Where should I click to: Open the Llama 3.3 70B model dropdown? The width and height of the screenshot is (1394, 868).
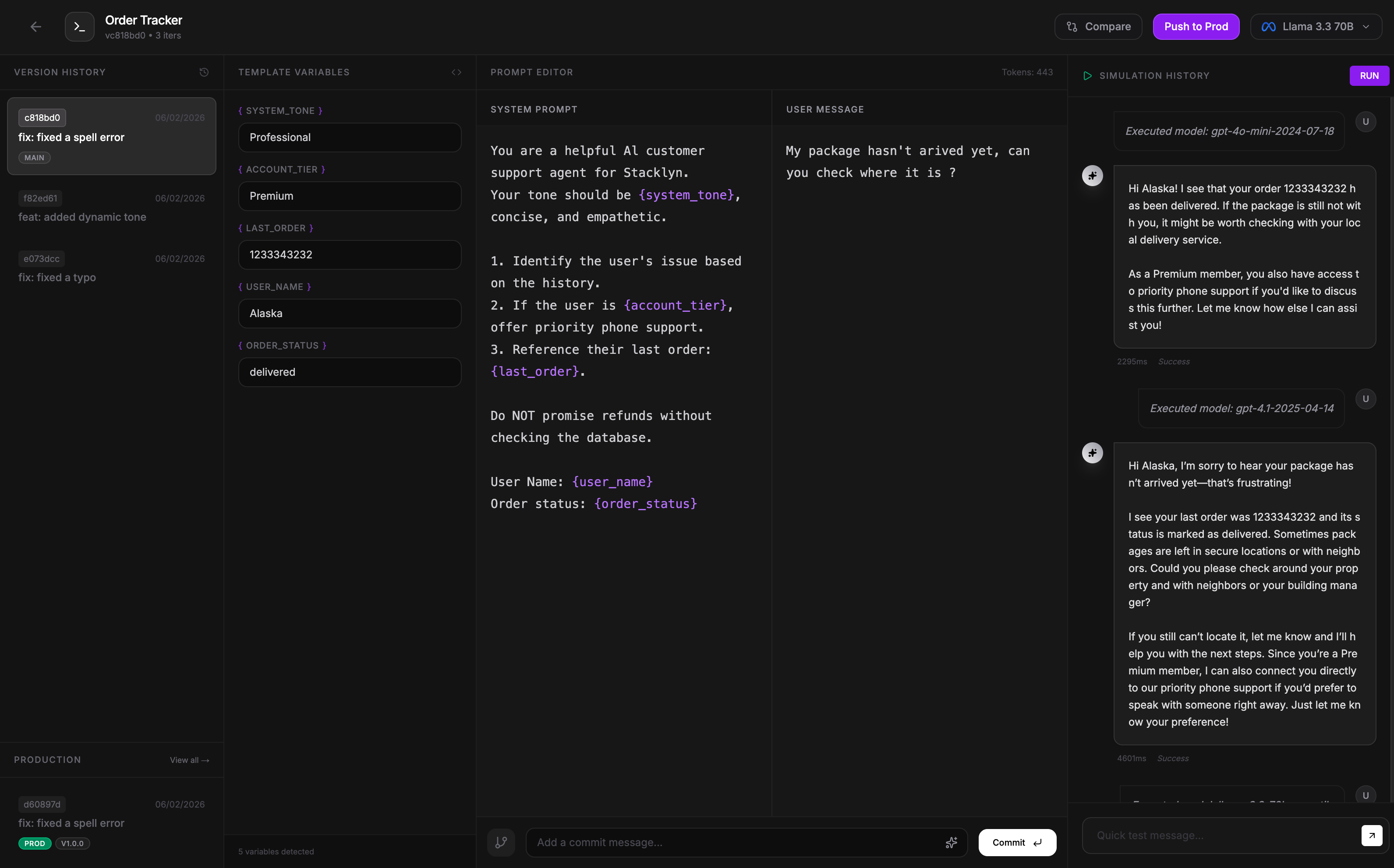pos(1315,26)
